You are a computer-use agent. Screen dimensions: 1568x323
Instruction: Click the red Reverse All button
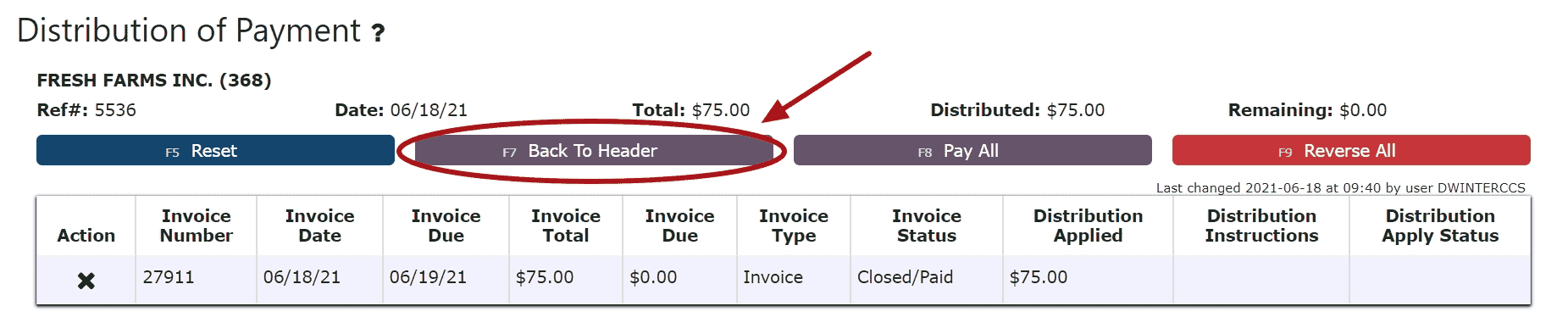tap(1351, 151)
